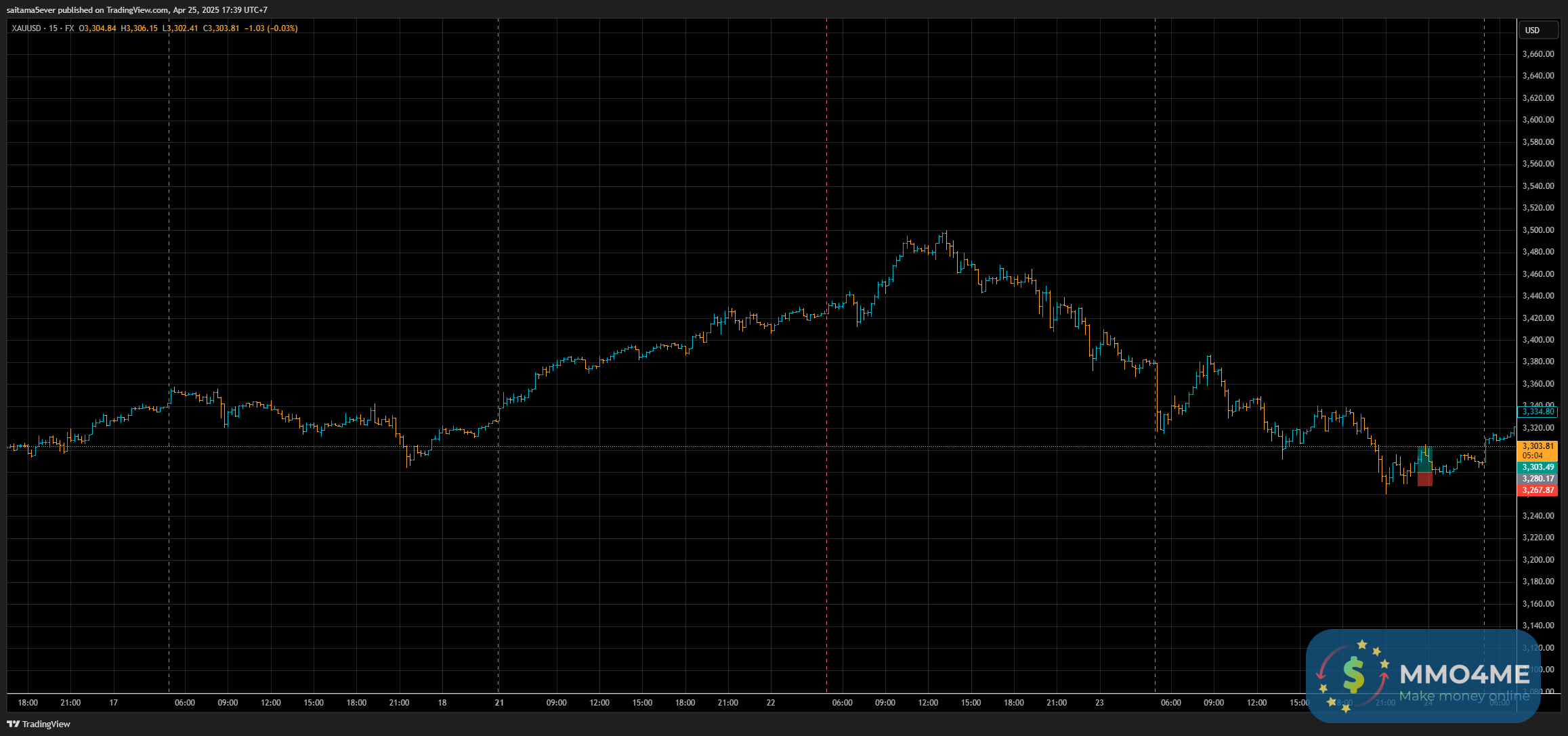Click the MMO4ME dollar sign logo icon
The width and height of the screenshot is (1568, 736).
[1353, 674]
